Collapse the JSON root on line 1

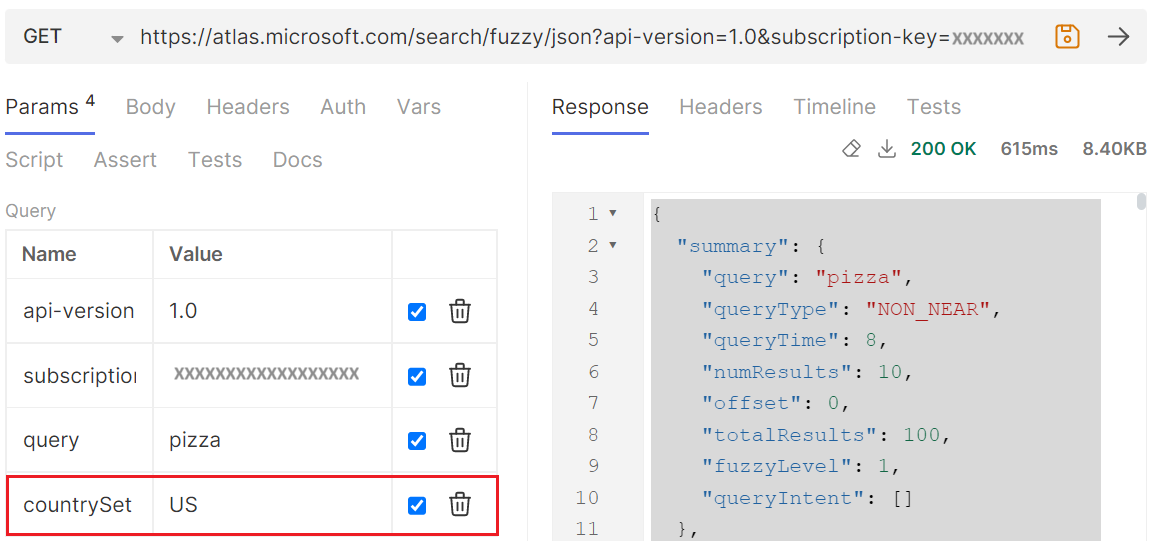(x=612, y=213)
